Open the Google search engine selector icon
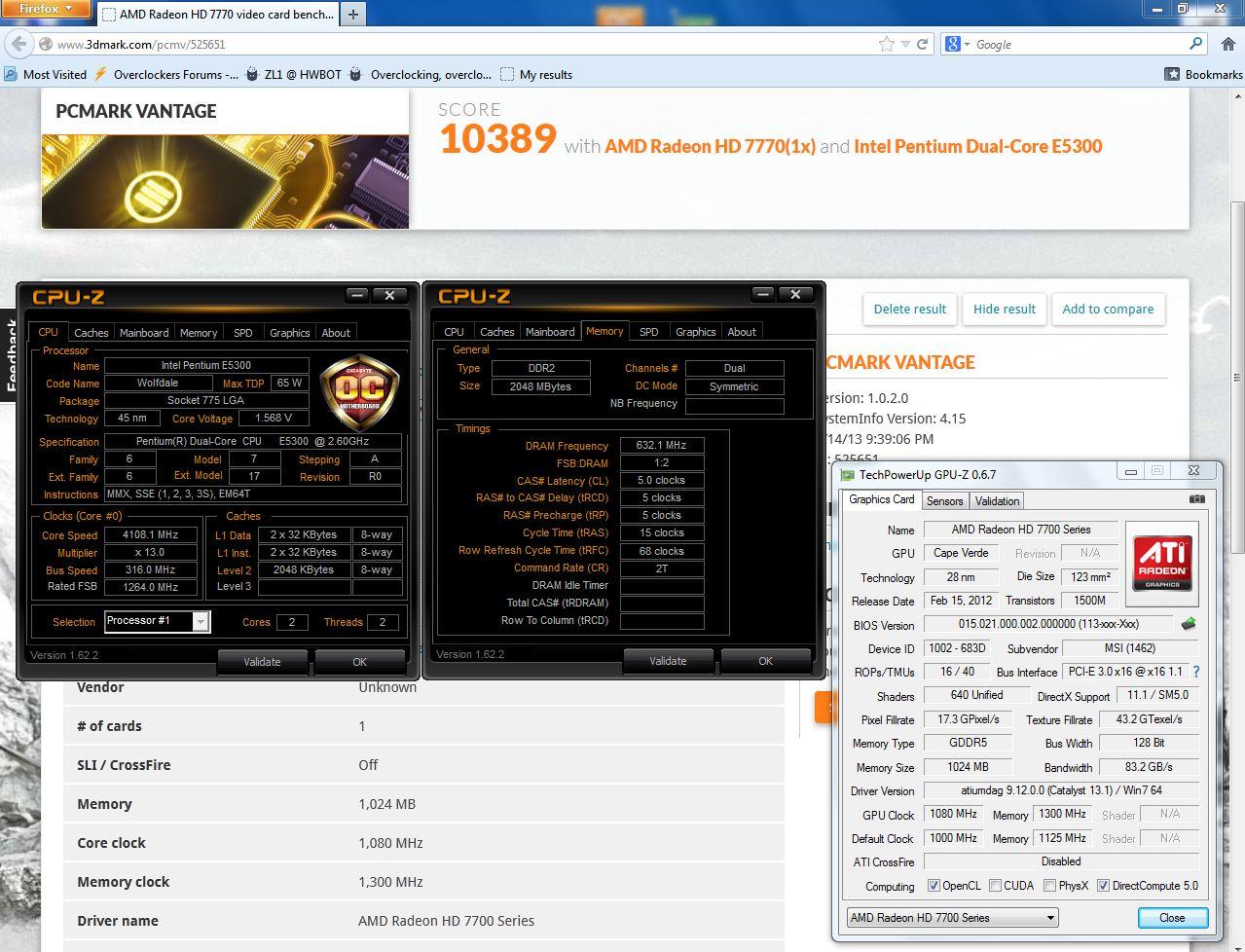This screenshot has width=1245, height=952. pos(955,44)
